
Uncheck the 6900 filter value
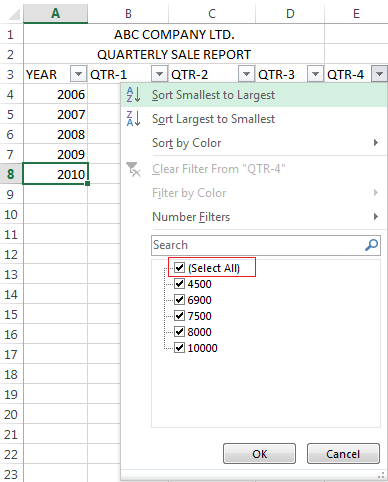pos(179,300)
